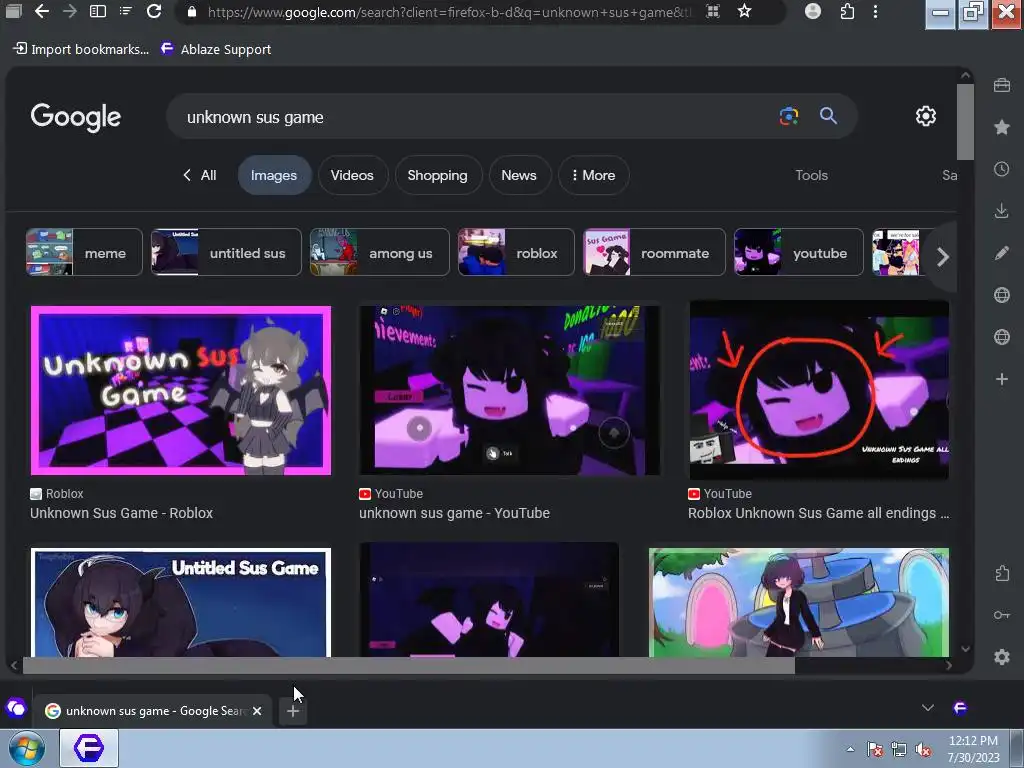The width and height of the screenshot is (1024, 768).
Task: Go back with the browser back arrow
Action: [42, 11]
